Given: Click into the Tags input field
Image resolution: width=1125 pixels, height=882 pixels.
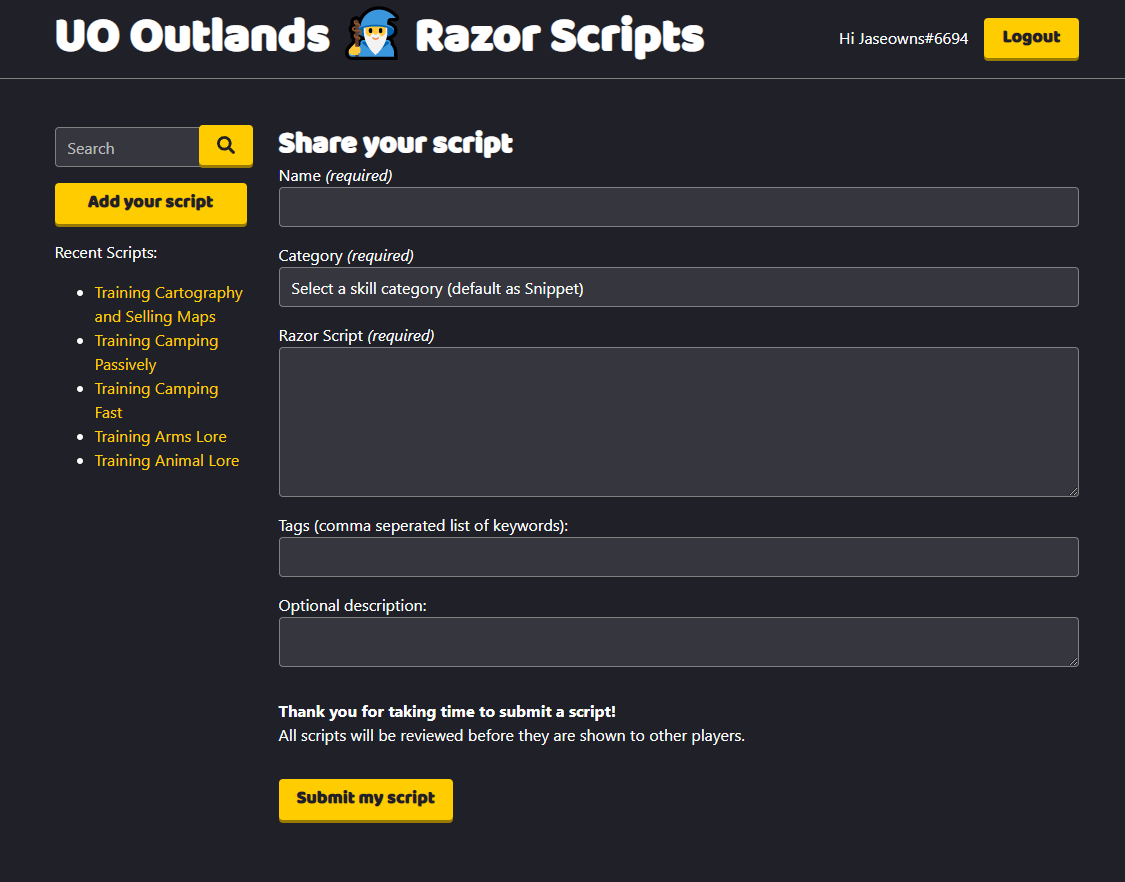Looking at the screenshot, I should pos(678,557).
